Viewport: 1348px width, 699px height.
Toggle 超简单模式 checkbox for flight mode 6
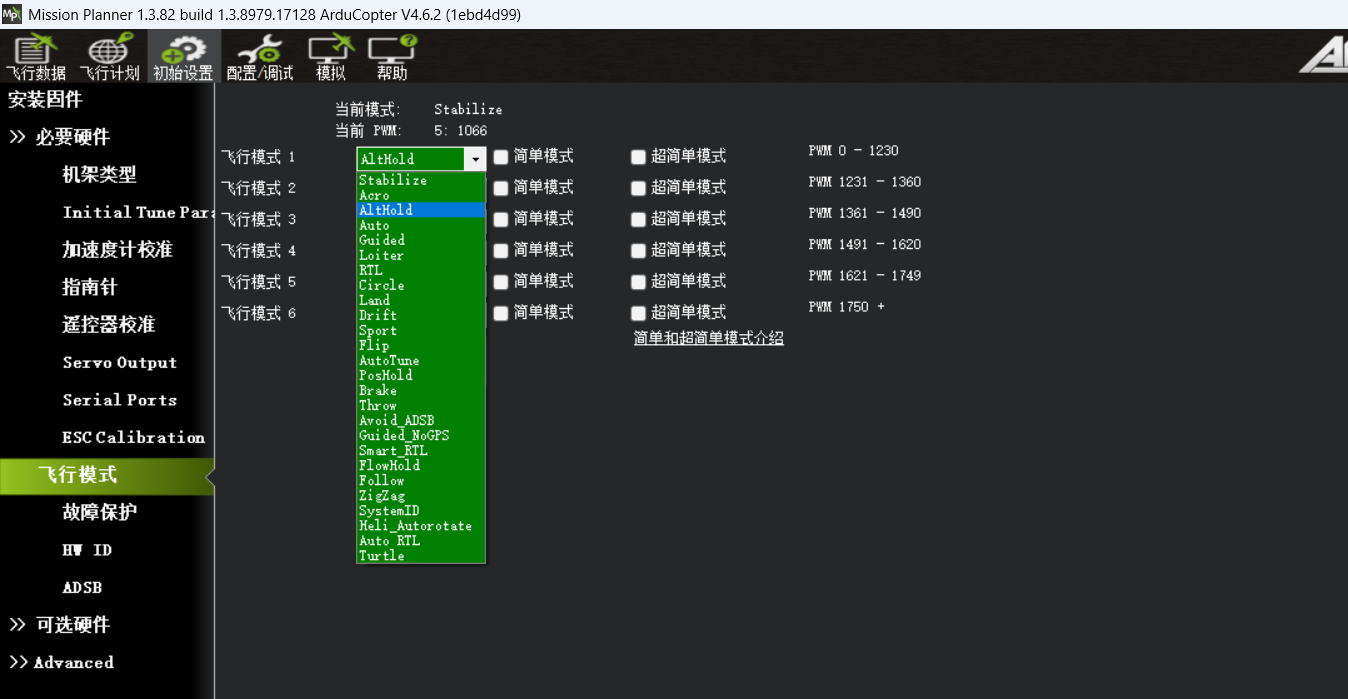[638, 312]
